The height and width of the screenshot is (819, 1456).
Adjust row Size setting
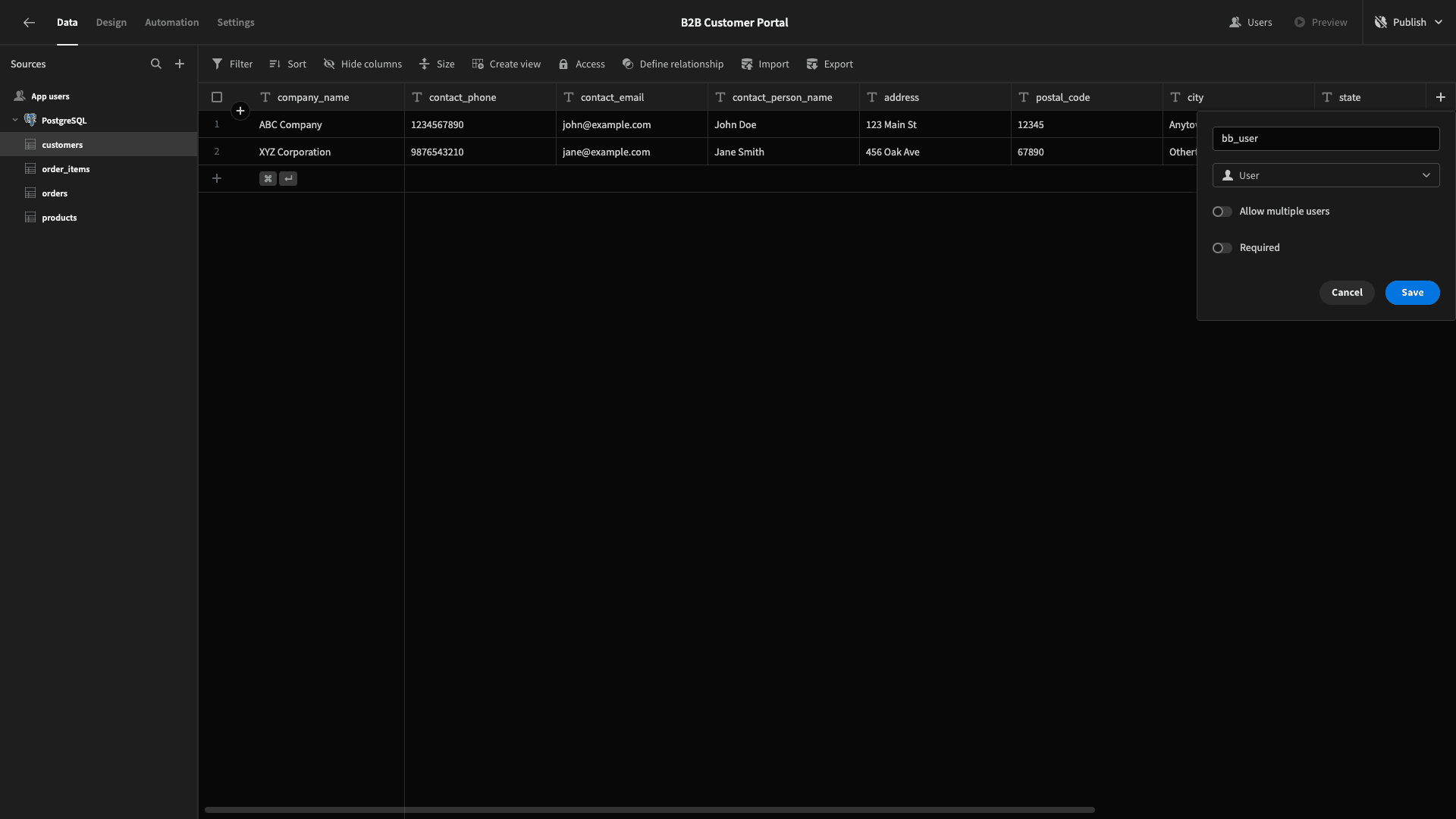[437, 64]
